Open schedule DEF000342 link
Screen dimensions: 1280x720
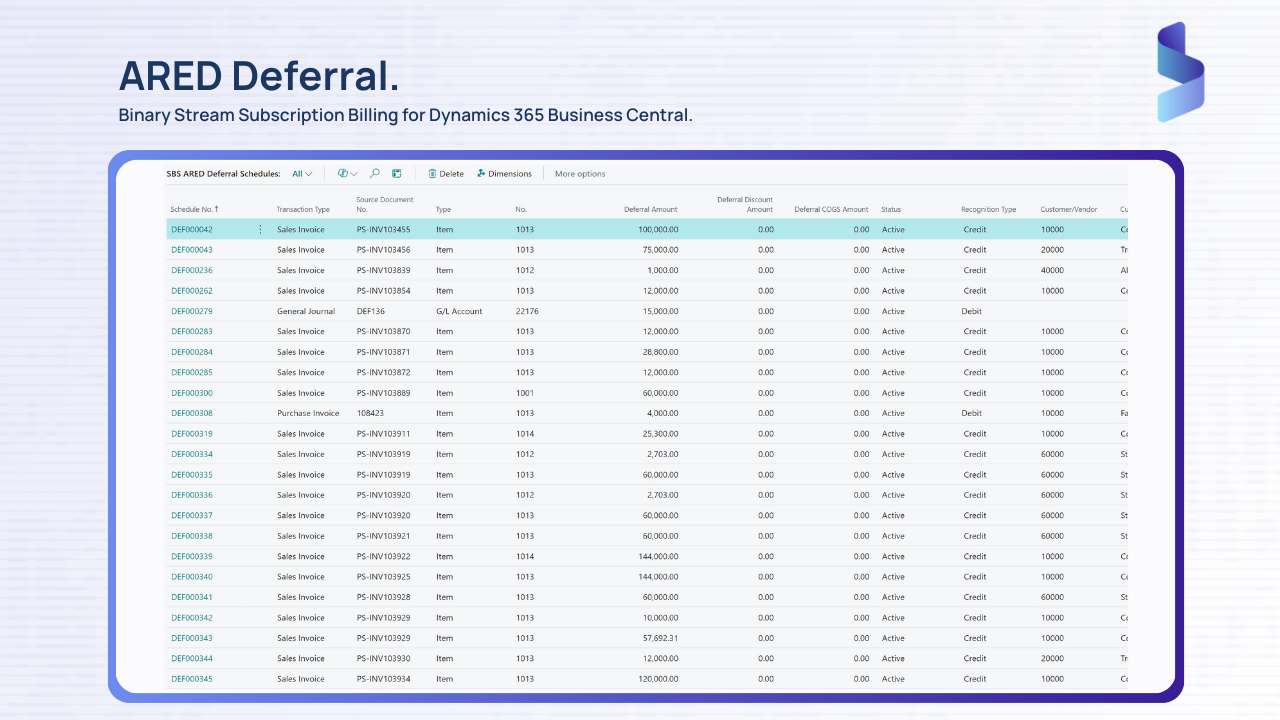click(192, 618)
